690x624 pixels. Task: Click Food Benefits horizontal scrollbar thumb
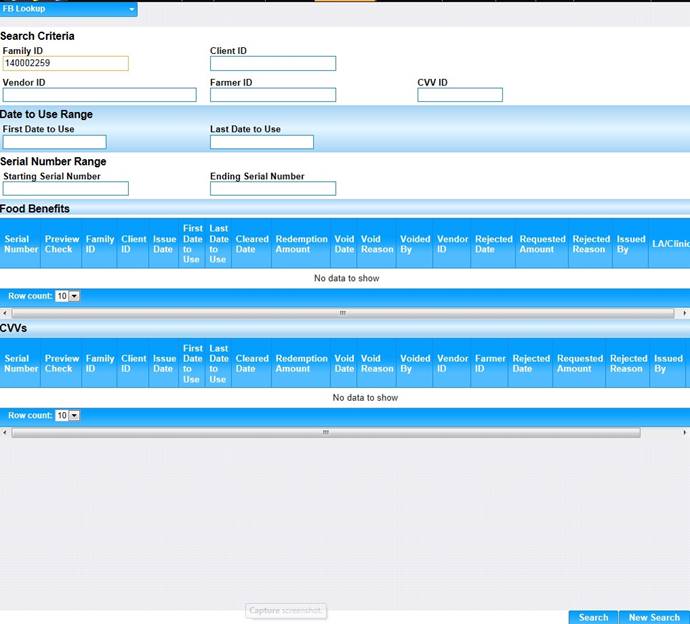pos(342,313)
